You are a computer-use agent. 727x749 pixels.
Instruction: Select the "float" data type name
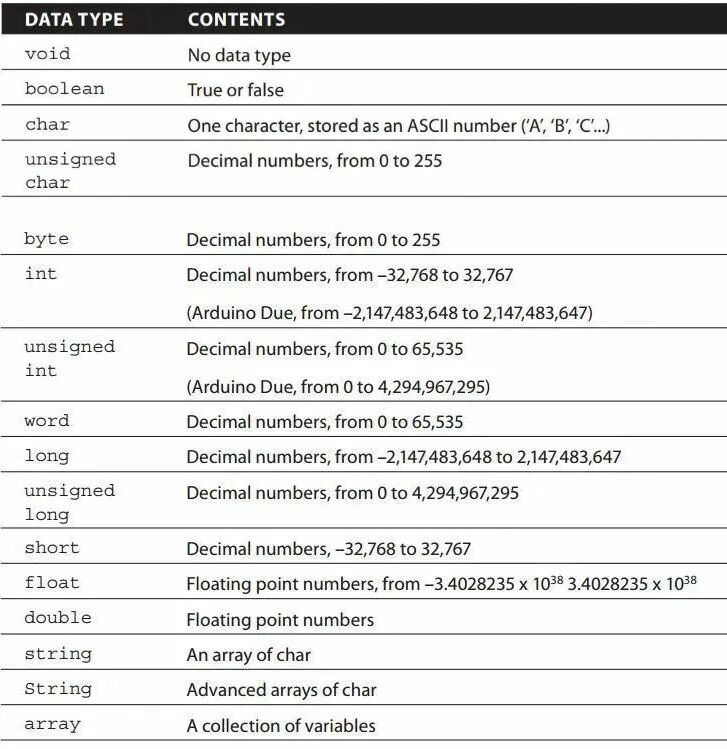(52, 582)
